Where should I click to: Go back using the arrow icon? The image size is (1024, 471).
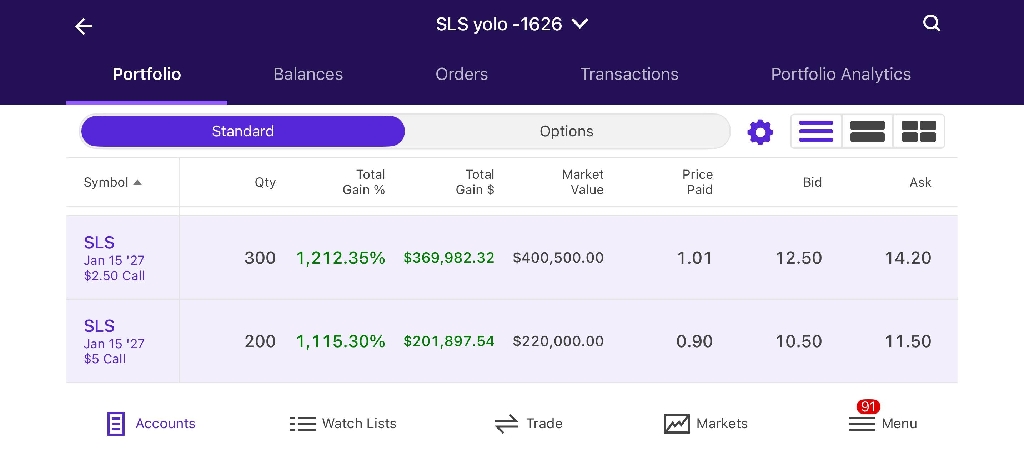[x=84, y=26]
